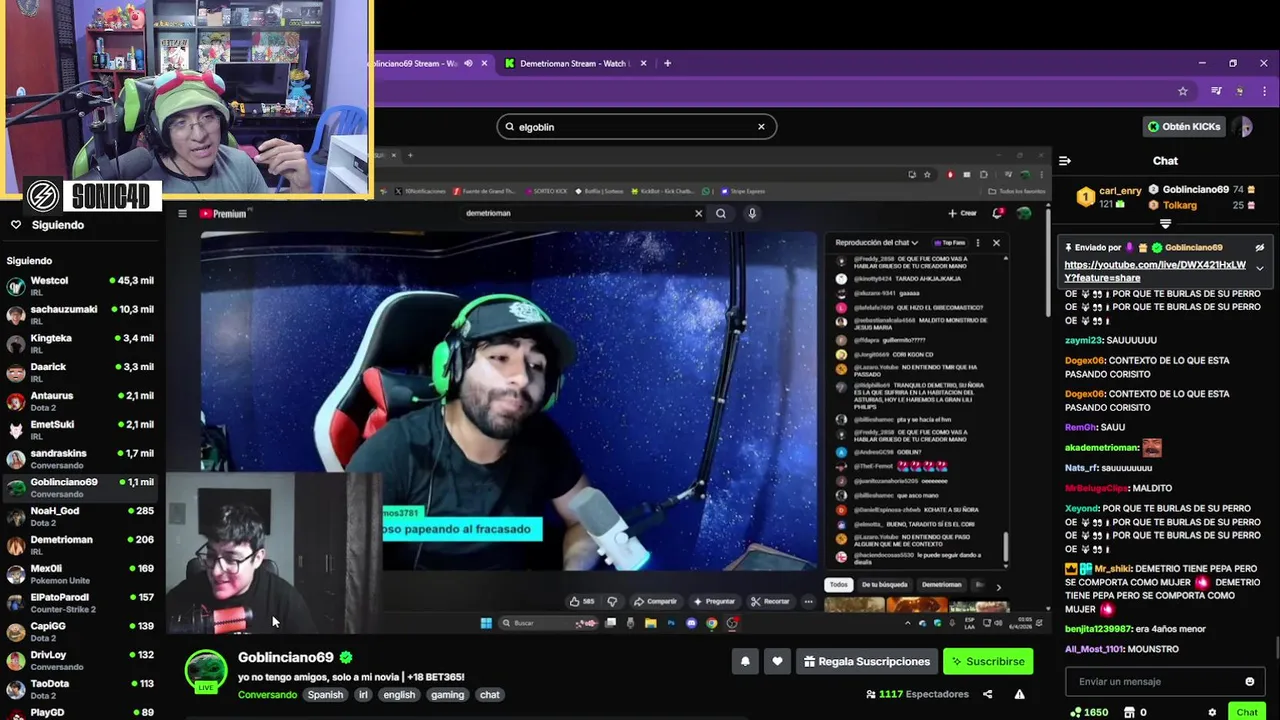Image resolution: width=1280 pixels, height=720 pixels.
Task: Open sandraskins channel in the sidebar
Action: pyautogui.click(x=81, y=459)
